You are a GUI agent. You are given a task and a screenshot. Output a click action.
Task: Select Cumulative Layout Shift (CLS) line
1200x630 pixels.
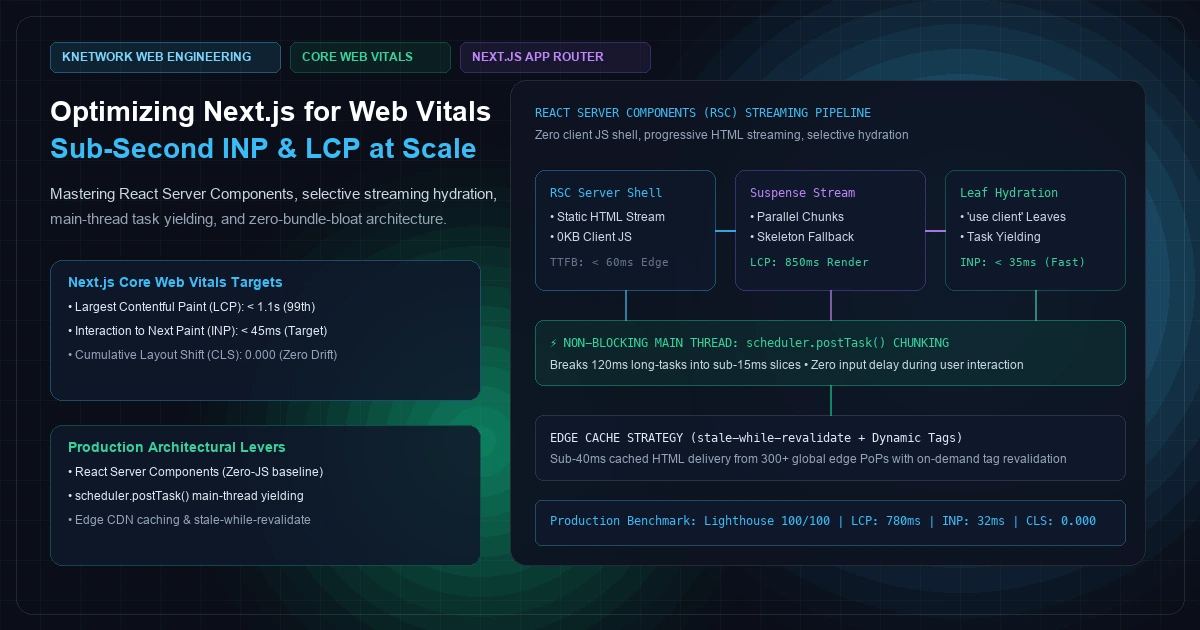click(203, 355)
